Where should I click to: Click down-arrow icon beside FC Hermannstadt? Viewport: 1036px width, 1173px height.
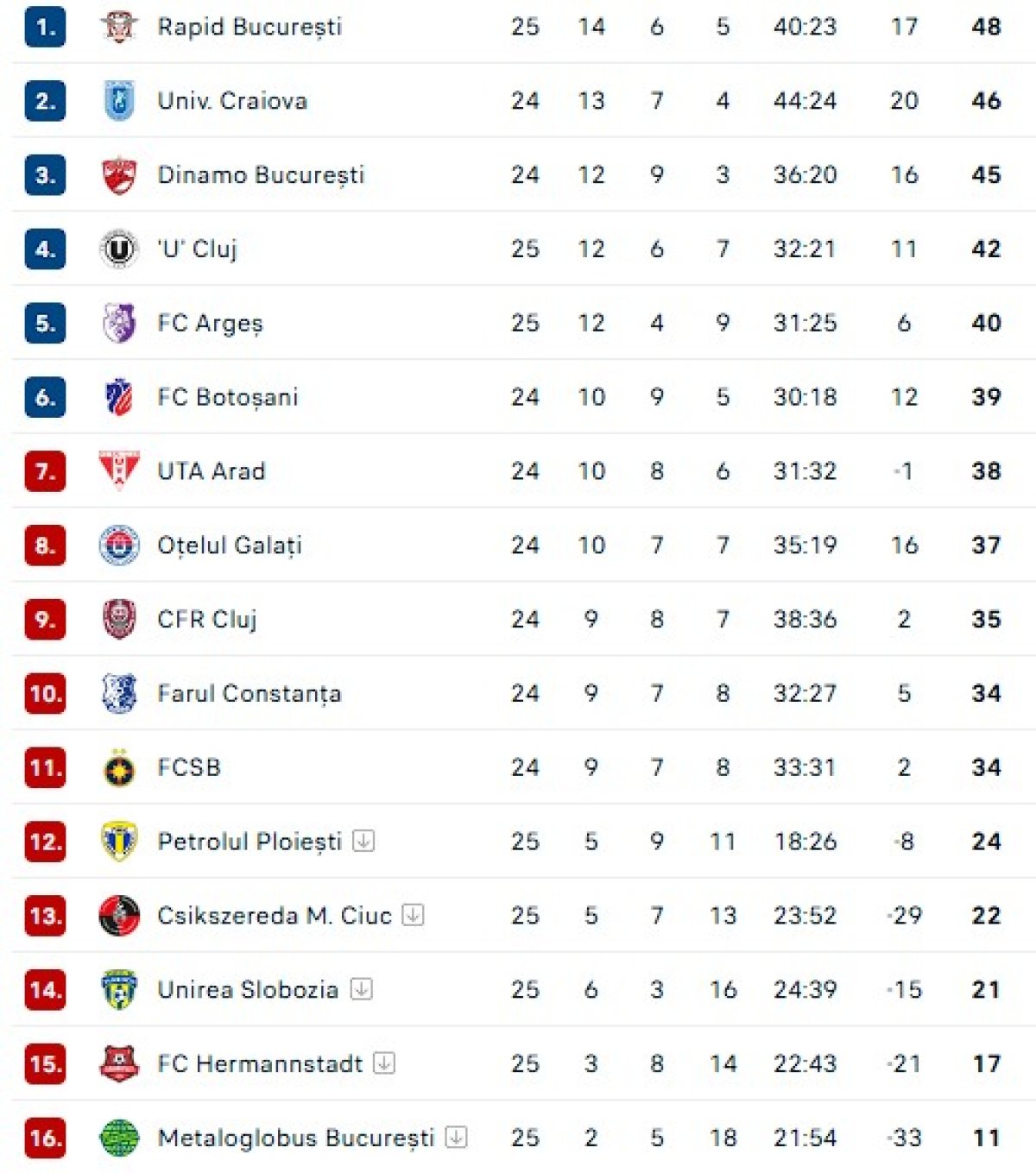click(384, 1063)
